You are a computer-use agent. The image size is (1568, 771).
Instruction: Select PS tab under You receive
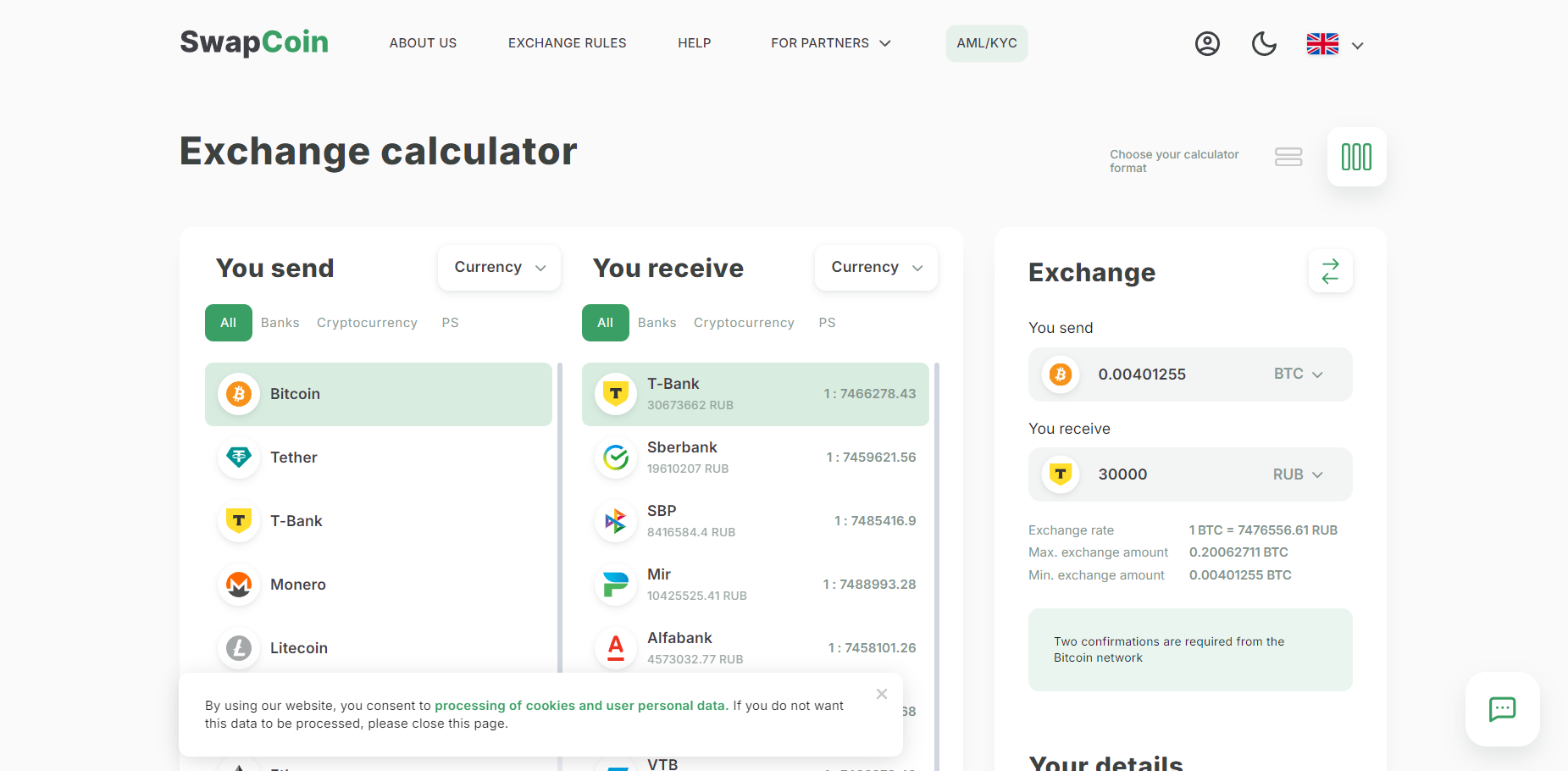pyautogui.click(x=828, y=323)
